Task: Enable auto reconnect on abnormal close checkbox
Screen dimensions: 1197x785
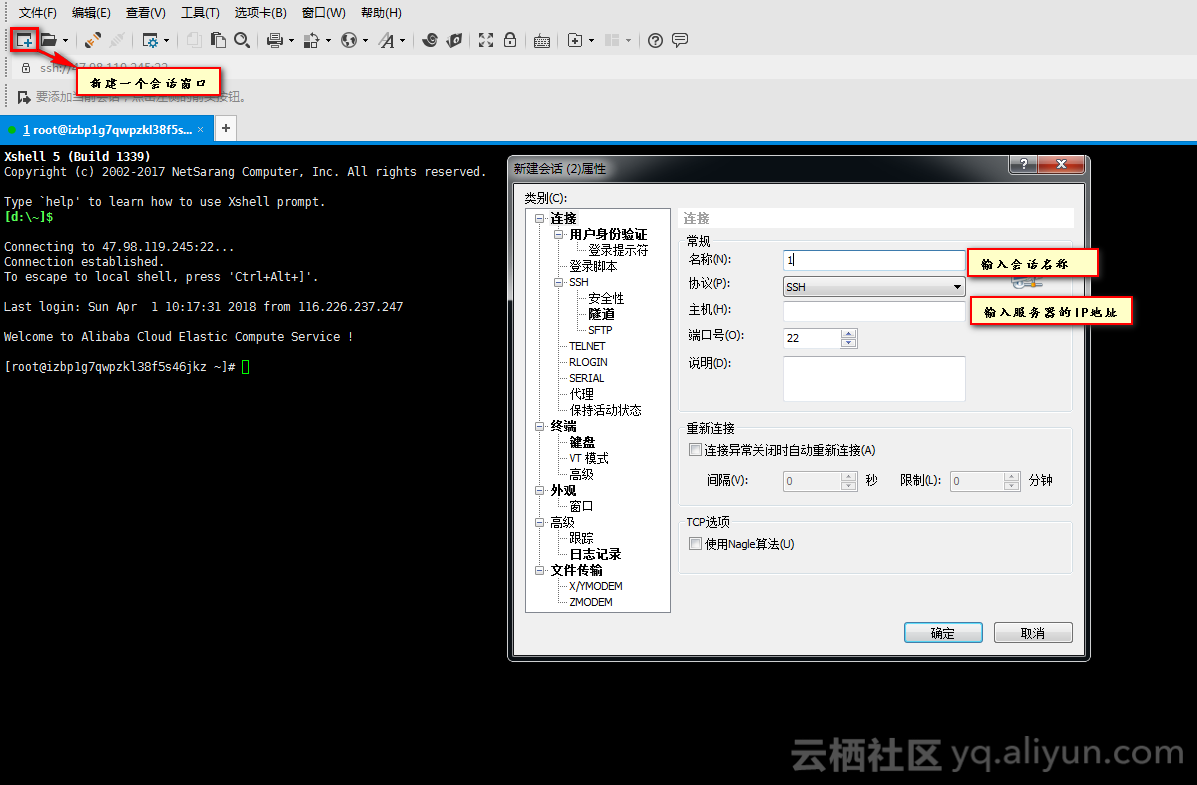Action: point(695,450)
